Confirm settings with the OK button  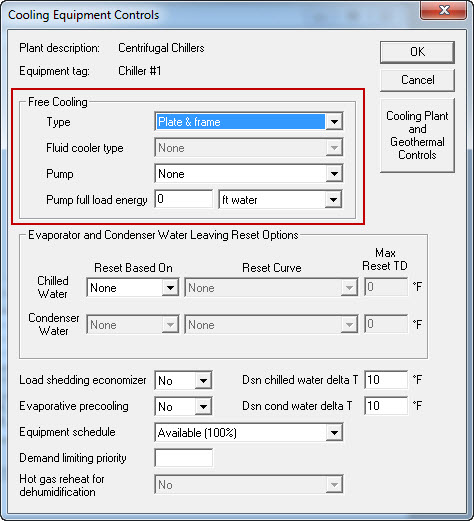click(417, 52)
